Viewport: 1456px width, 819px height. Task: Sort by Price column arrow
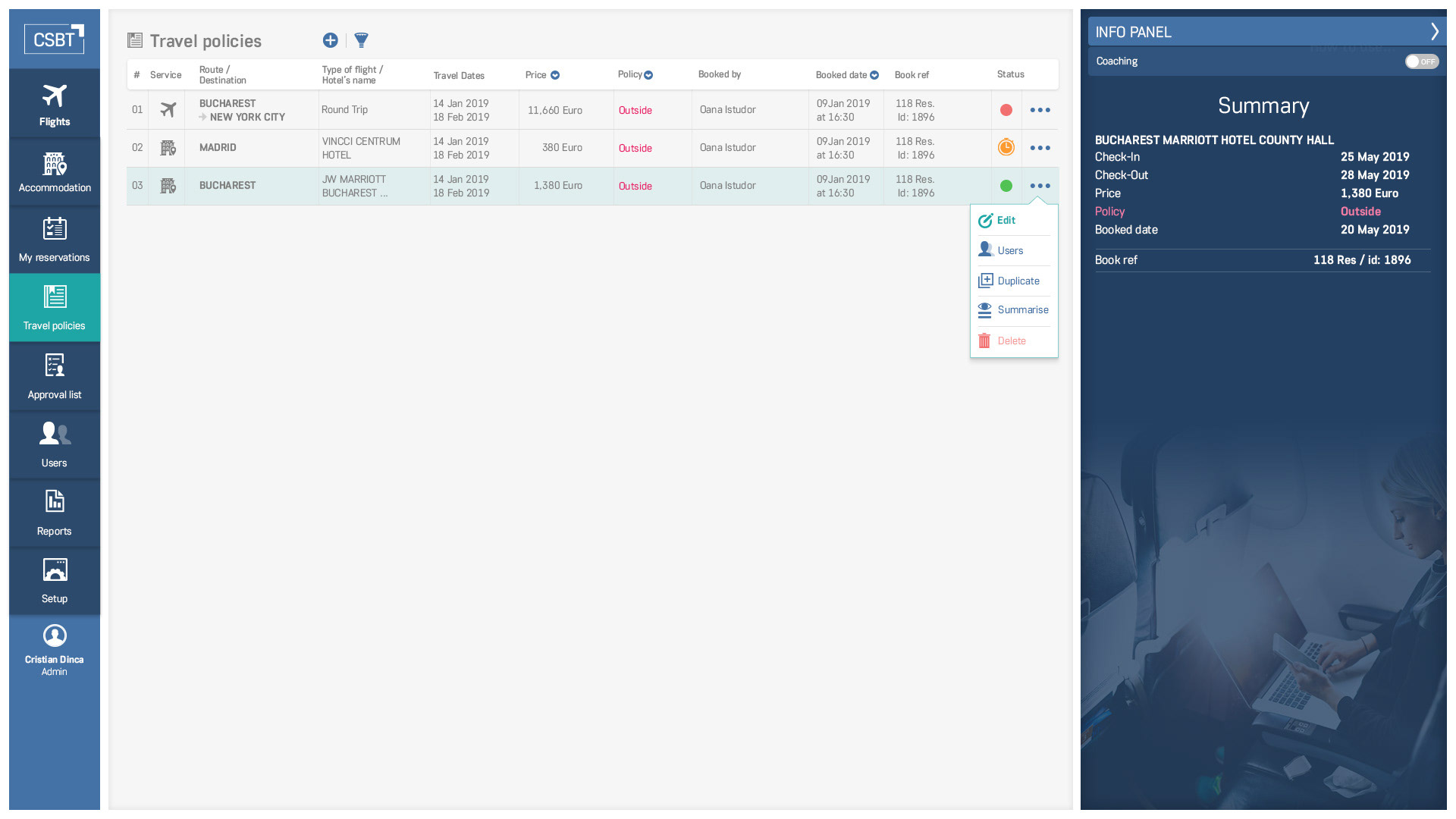coord(555,75)
